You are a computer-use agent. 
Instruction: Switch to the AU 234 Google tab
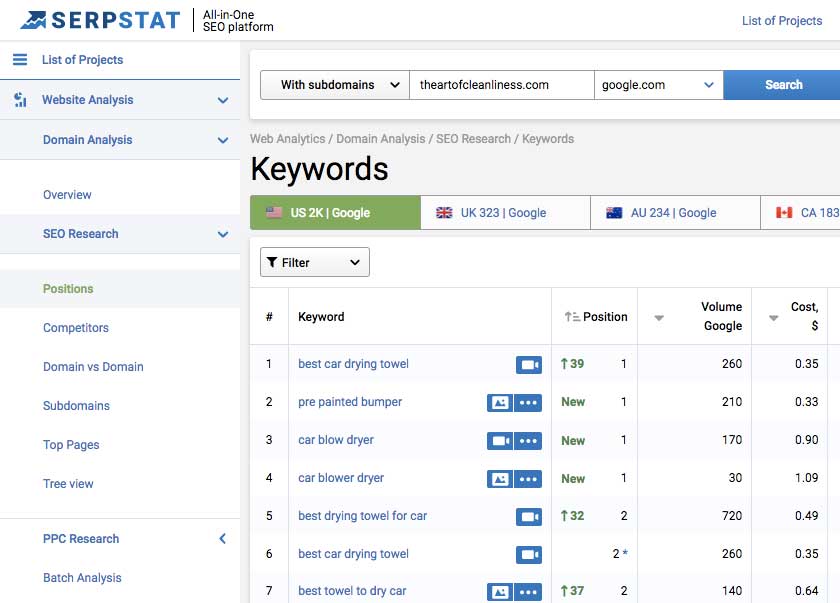point(674,212)
